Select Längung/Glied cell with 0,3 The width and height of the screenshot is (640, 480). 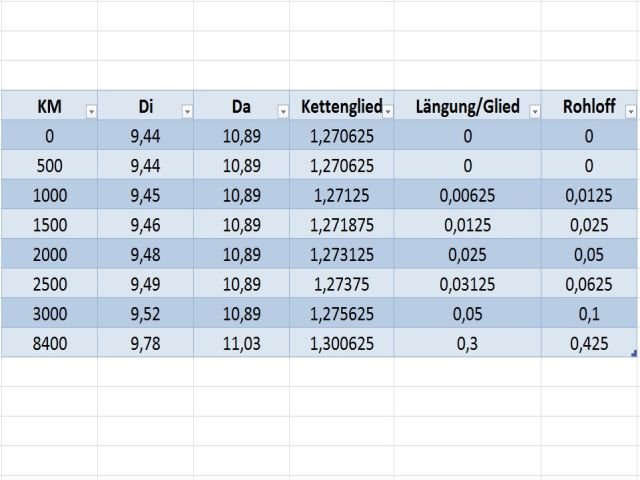(x=468, y=343)
